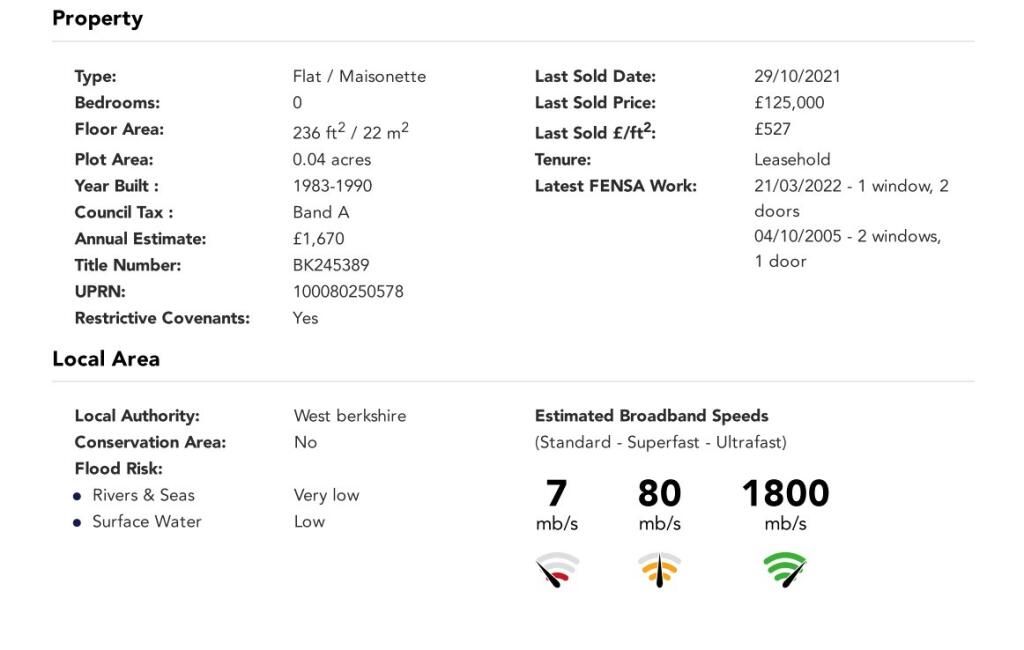The height and width of the screenshot is (650, 1024).
Task: Click the Surface Water bullet point
Action: pyautogui.click(x=77, y=523)
